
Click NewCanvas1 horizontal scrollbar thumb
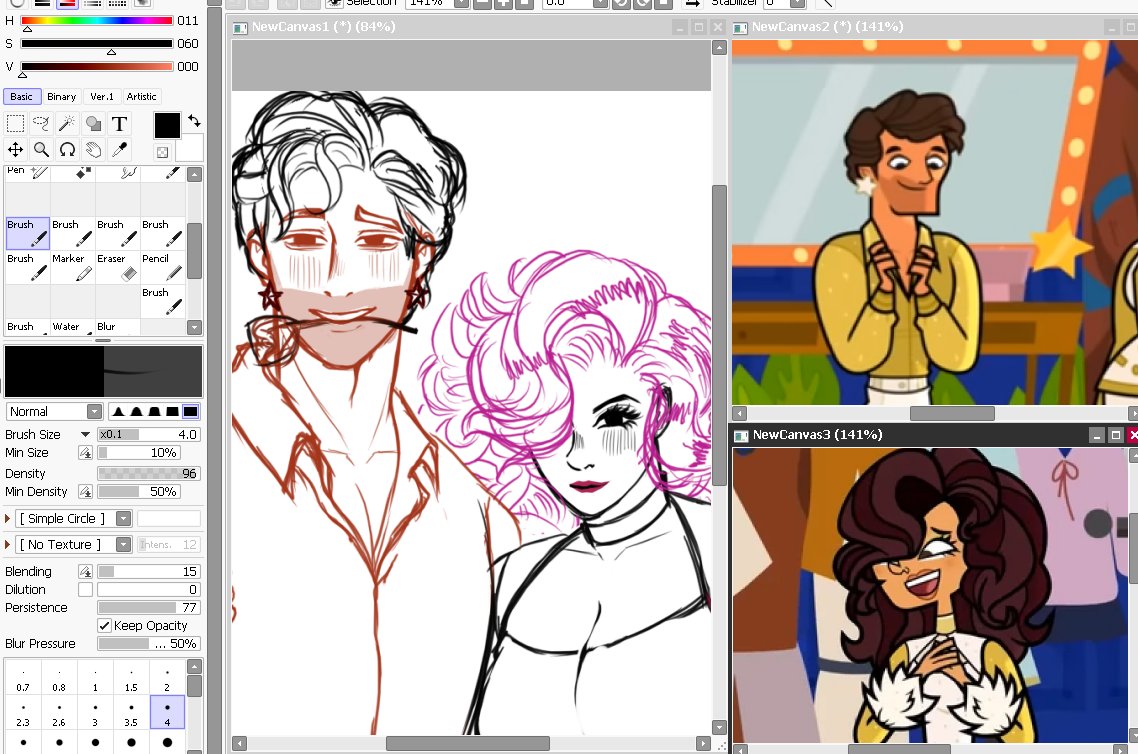tap(467, 744)
